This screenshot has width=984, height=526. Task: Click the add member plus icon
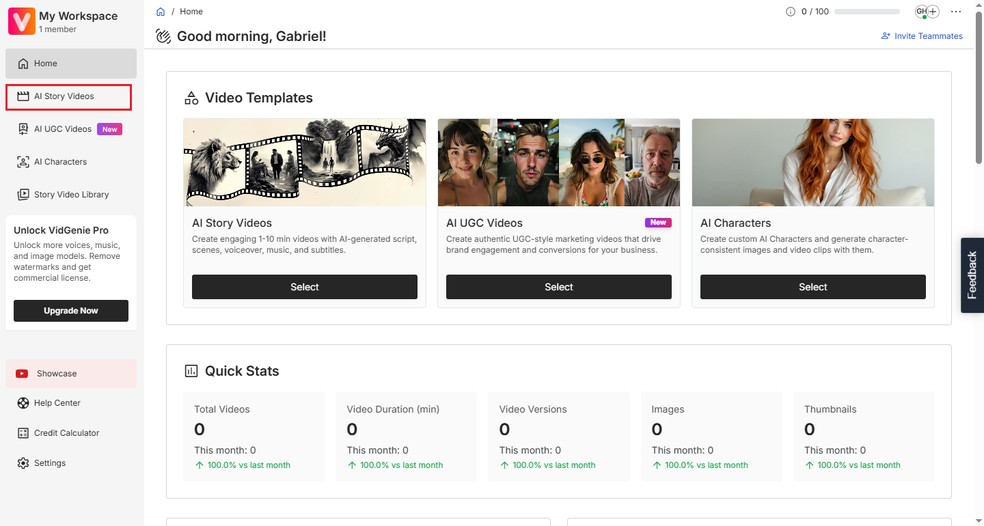(933, 12)
